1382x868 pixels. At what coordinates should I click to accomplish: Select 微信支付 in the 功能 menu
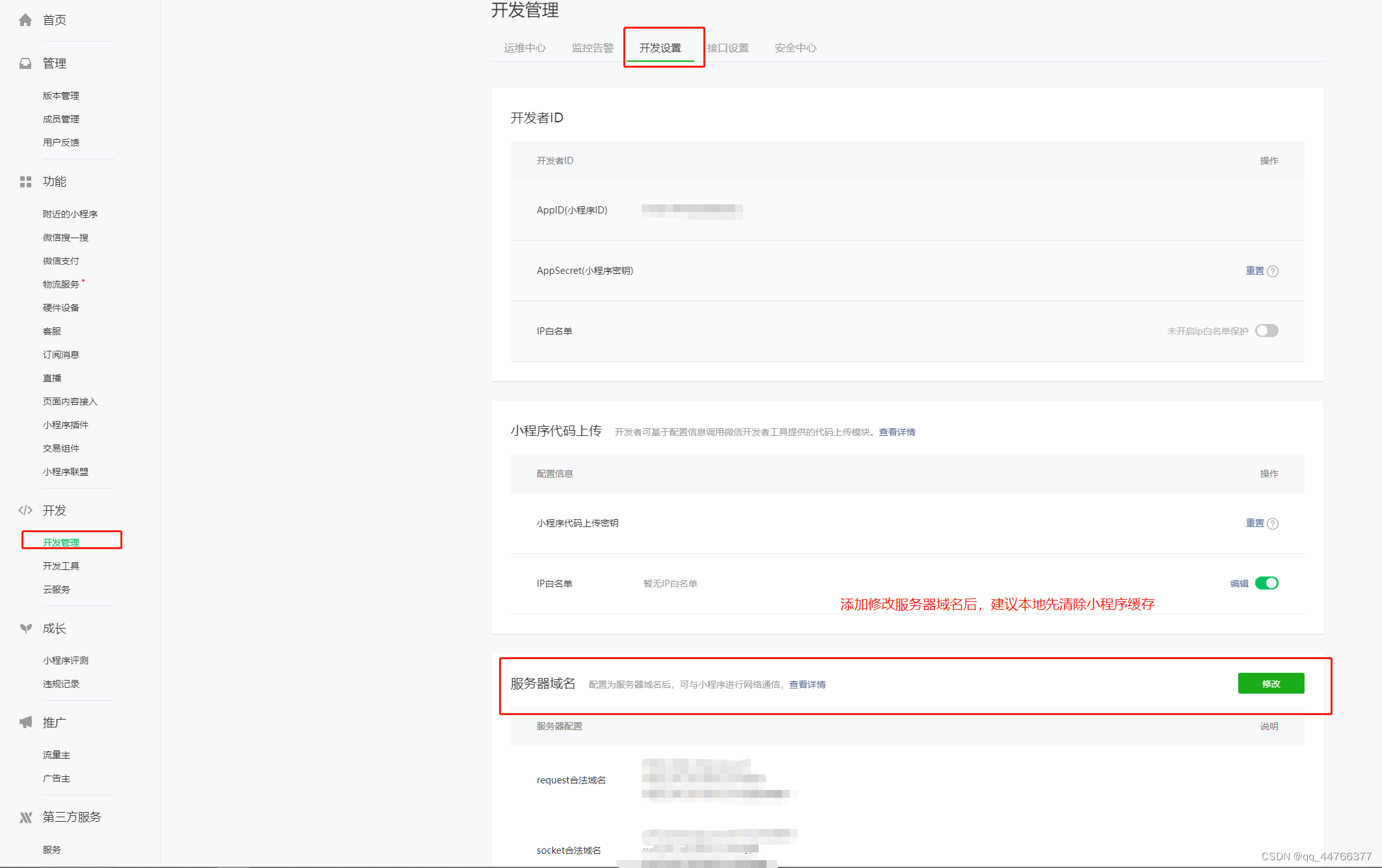(61, 261)
